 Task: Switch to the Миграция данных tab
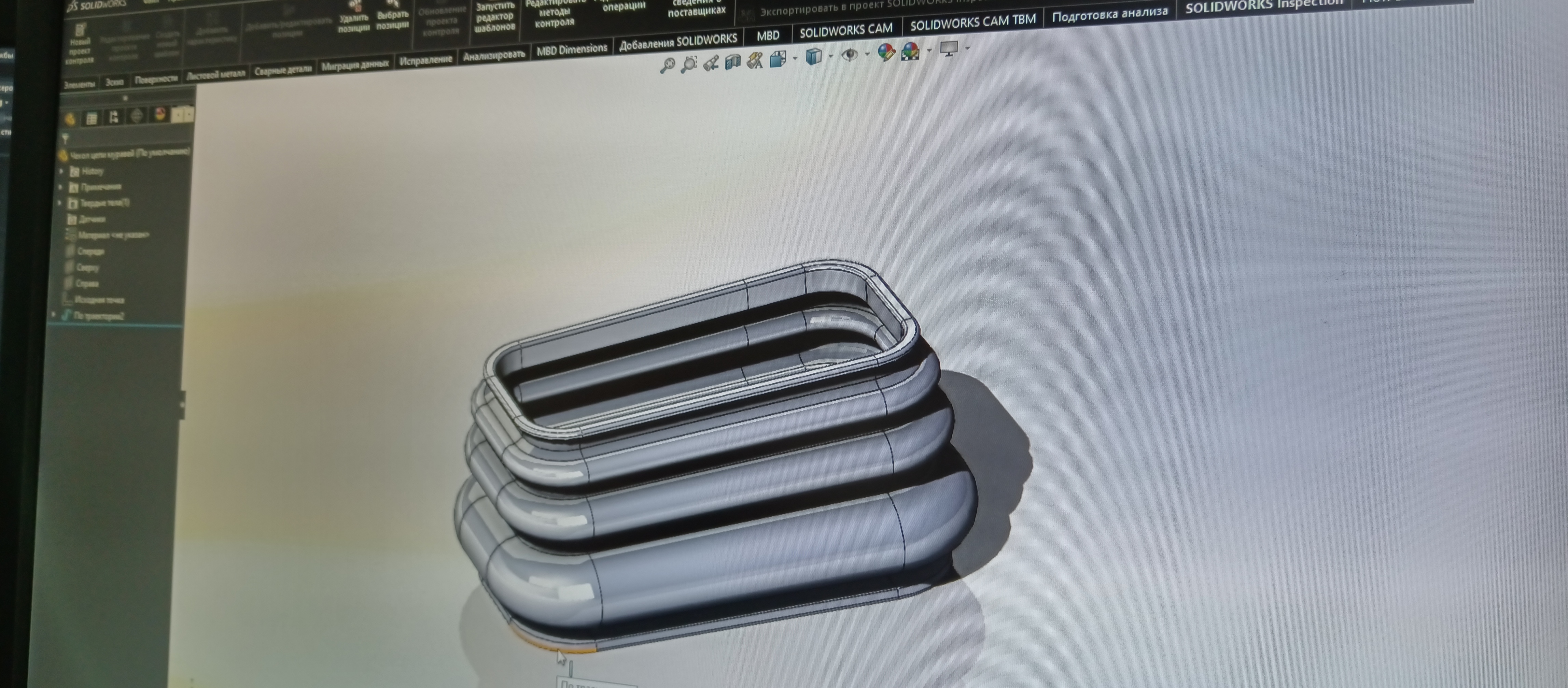[x=355, y=64]
